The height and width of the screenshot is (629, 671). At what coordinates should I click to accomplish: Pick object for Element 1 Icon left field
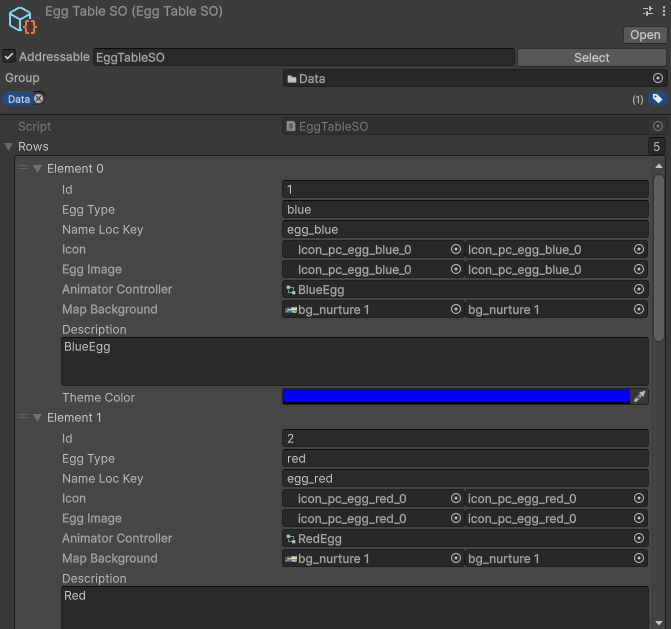pyautogui.click(x=456, y=498)
